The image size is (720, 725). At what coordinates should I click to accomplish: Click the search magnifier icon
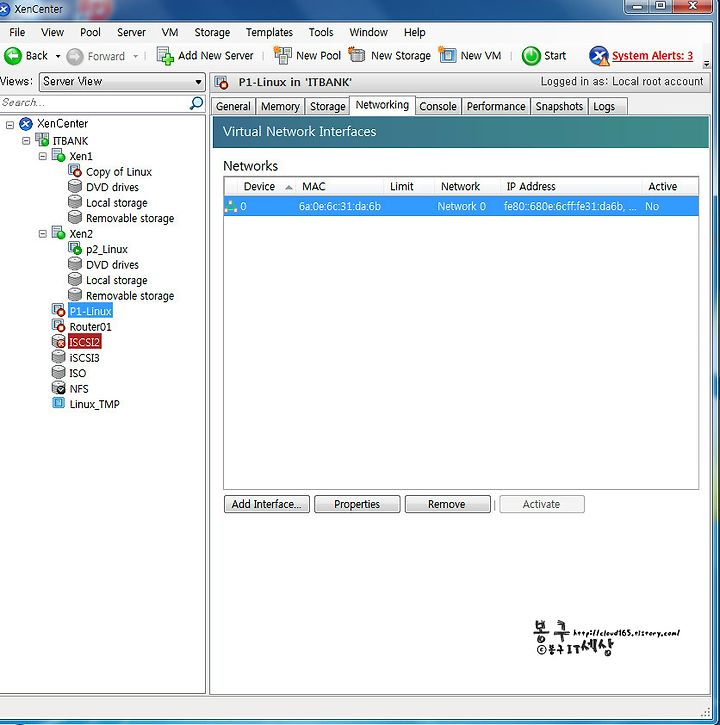[197, 103]
